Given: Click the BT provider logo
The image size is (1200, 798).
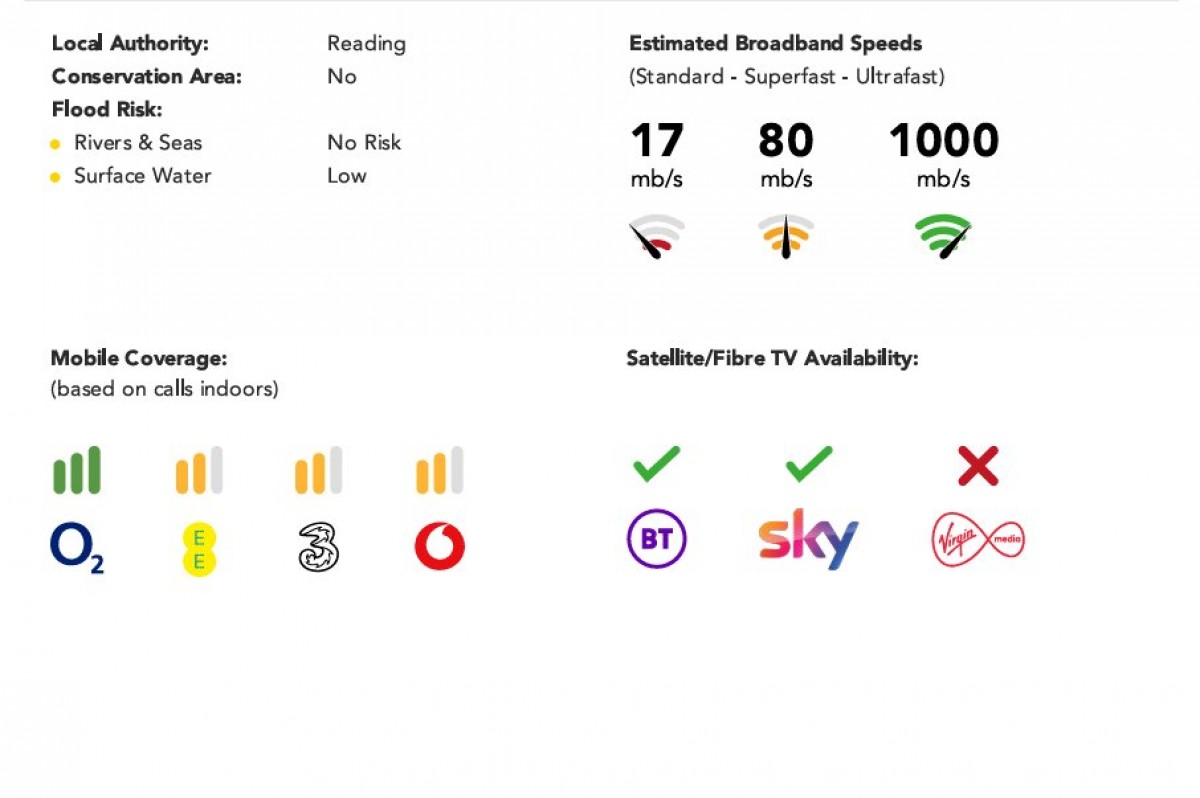Looking at the screenshot, I should tap(656, 540).
